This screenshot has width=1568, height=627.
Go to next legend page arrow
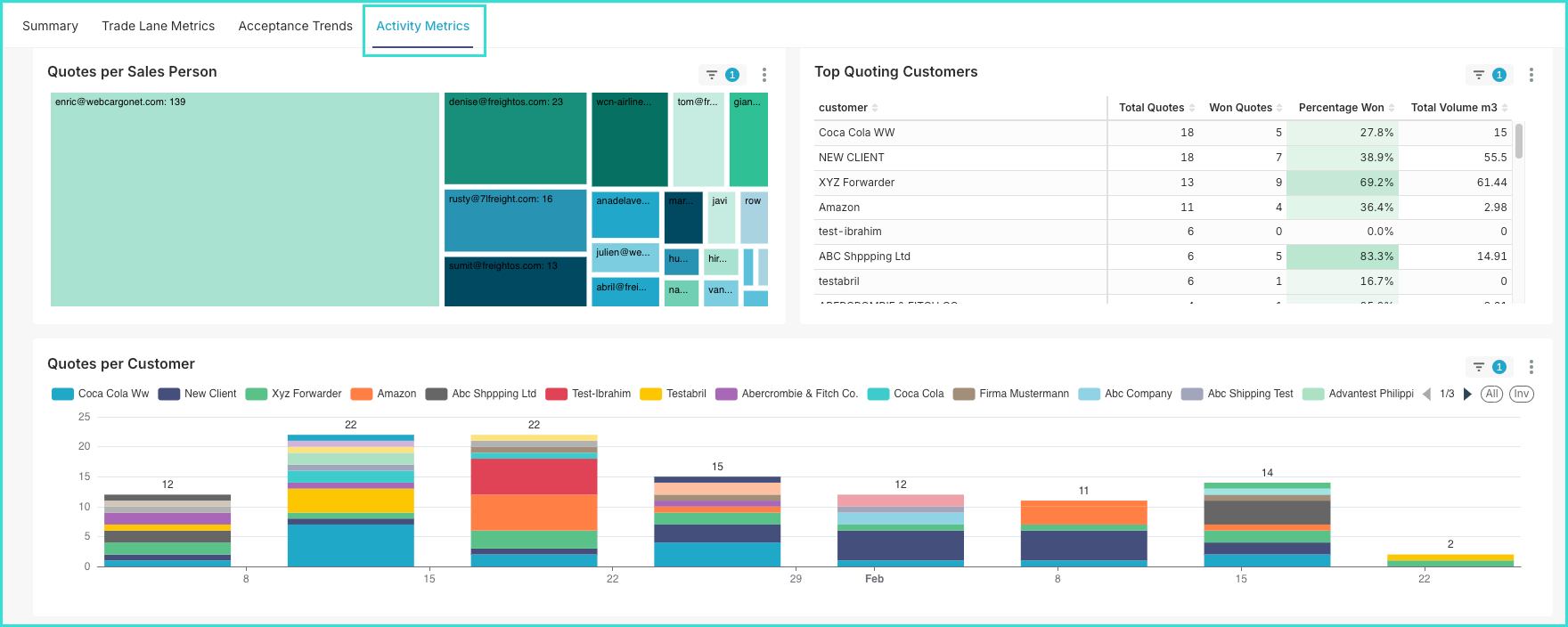[x=1467, y=394]
